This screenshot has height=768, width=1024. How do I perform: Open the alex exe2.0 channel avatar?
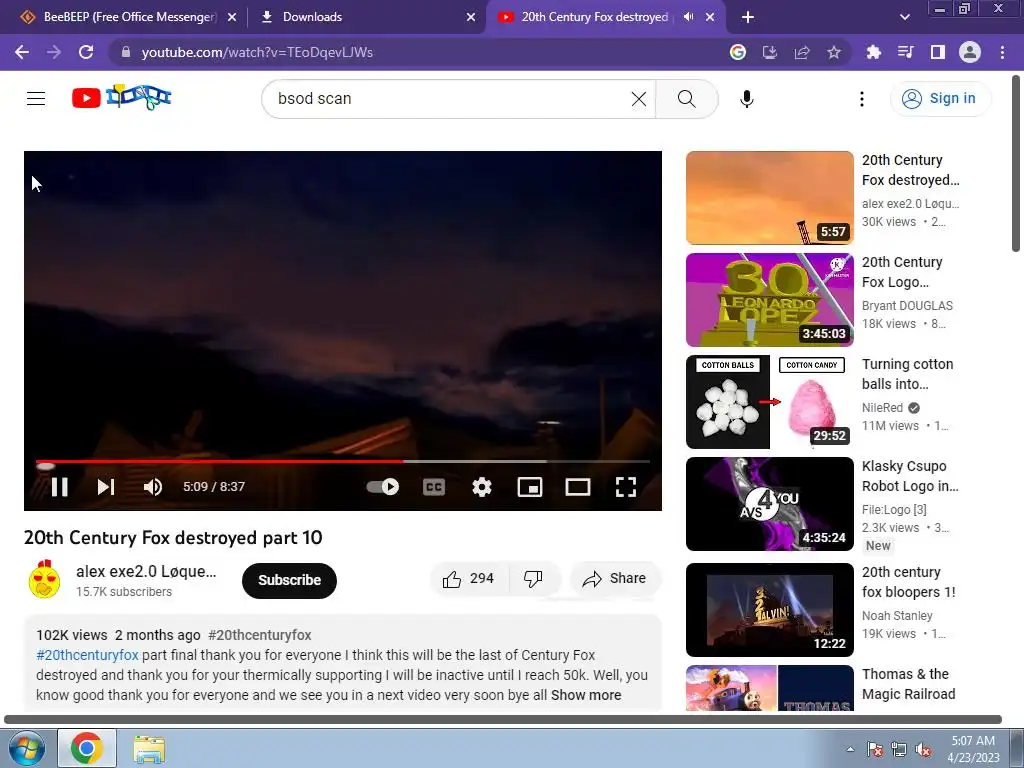pos(44,579)
